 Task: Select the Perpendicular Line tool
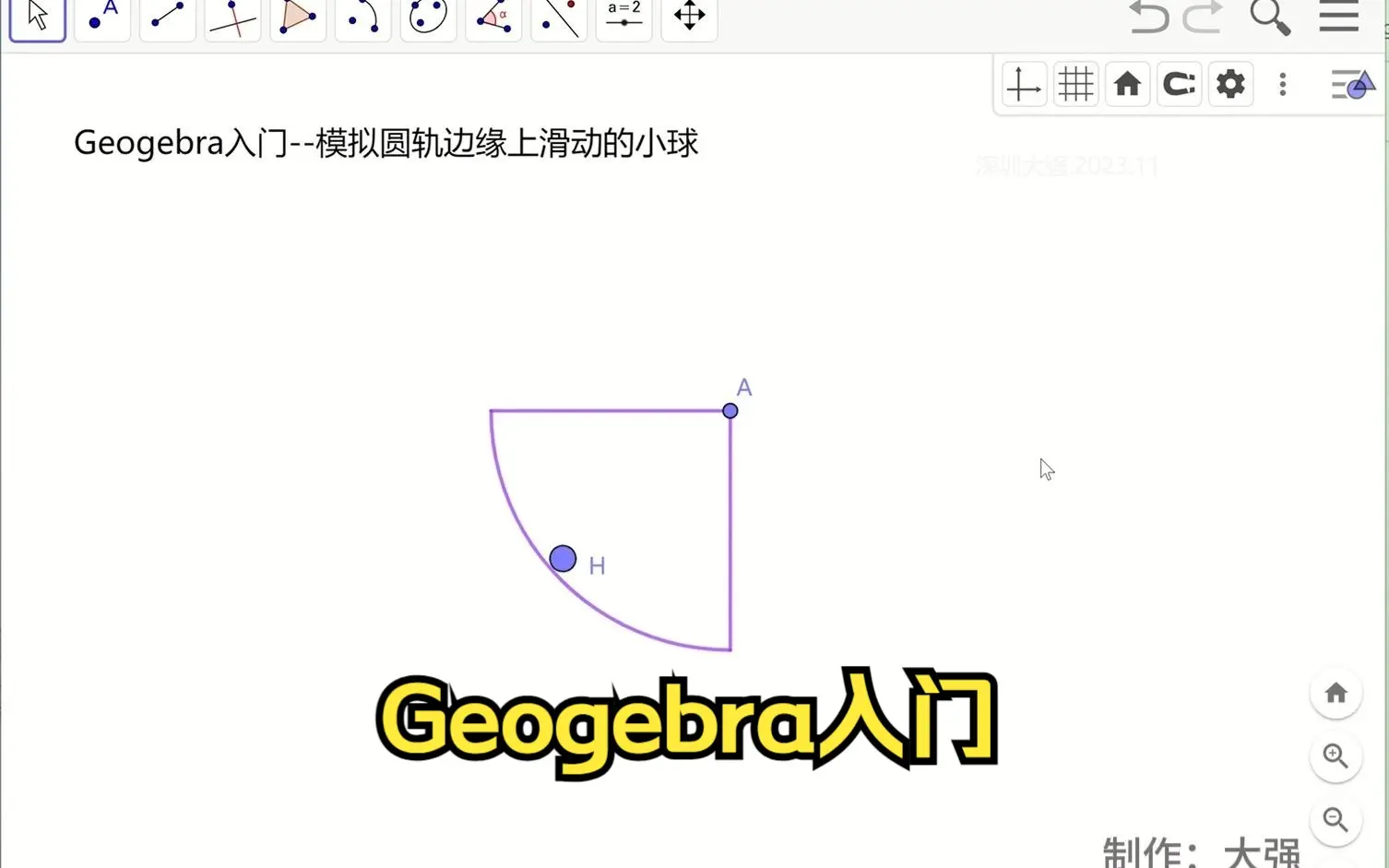(232, 17)
